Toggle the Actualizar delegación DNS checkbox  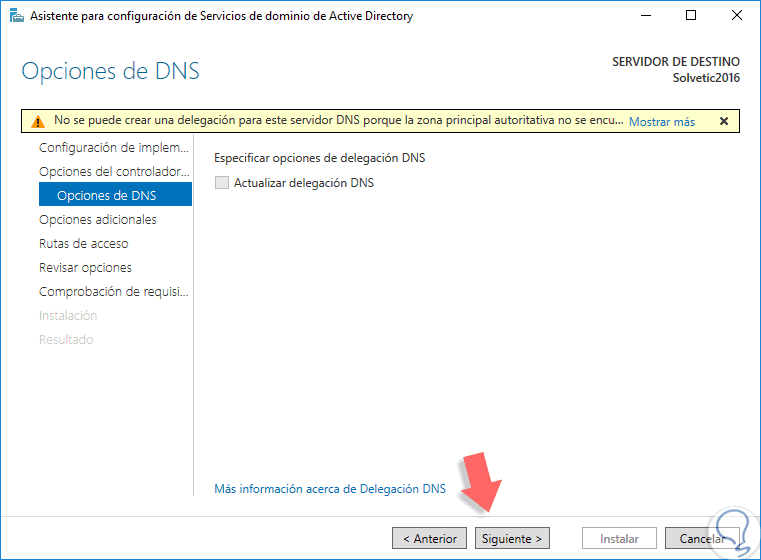[222, 183]
